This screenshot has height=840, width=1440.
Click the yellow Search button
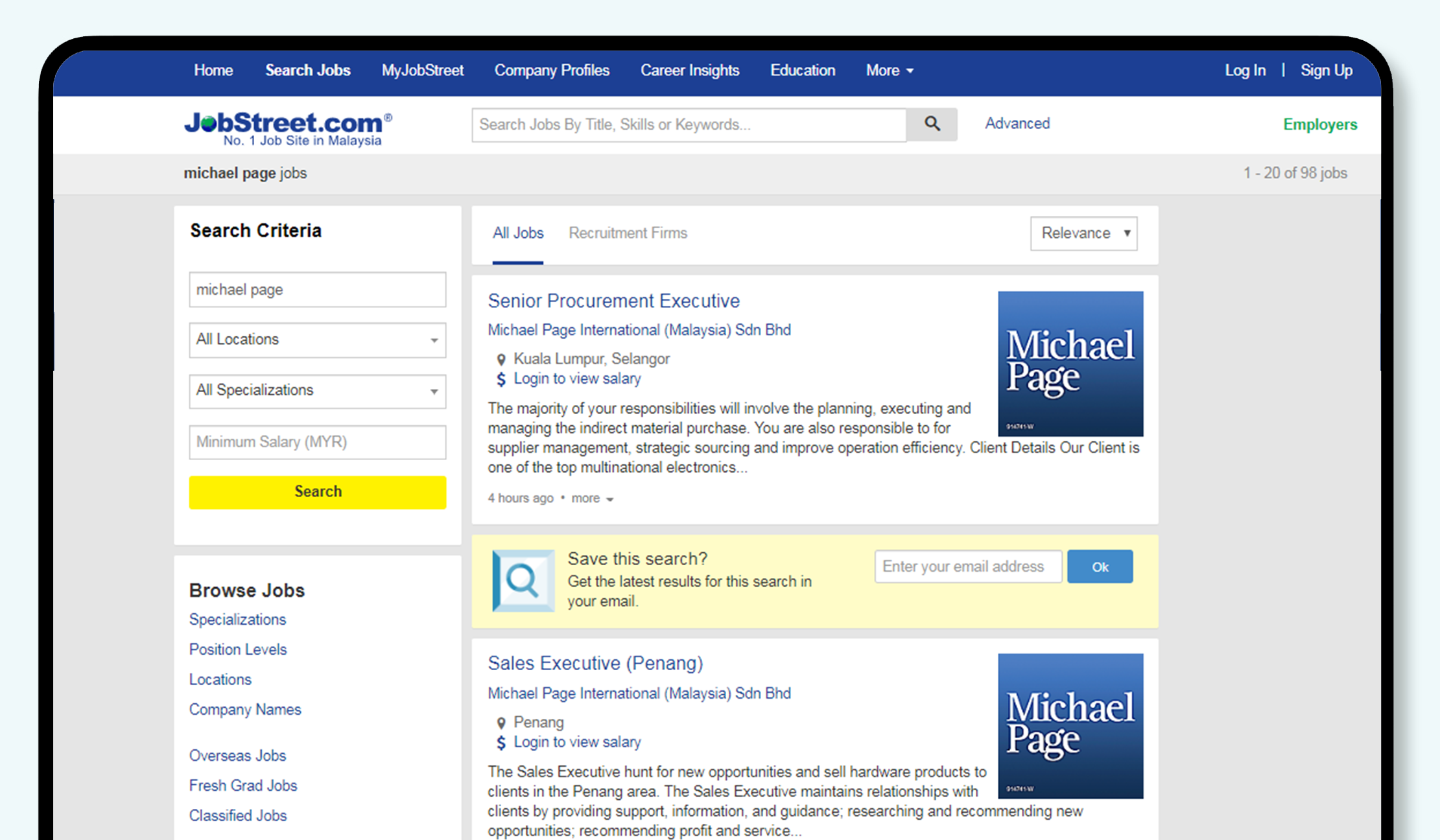(x=317, y=491)
